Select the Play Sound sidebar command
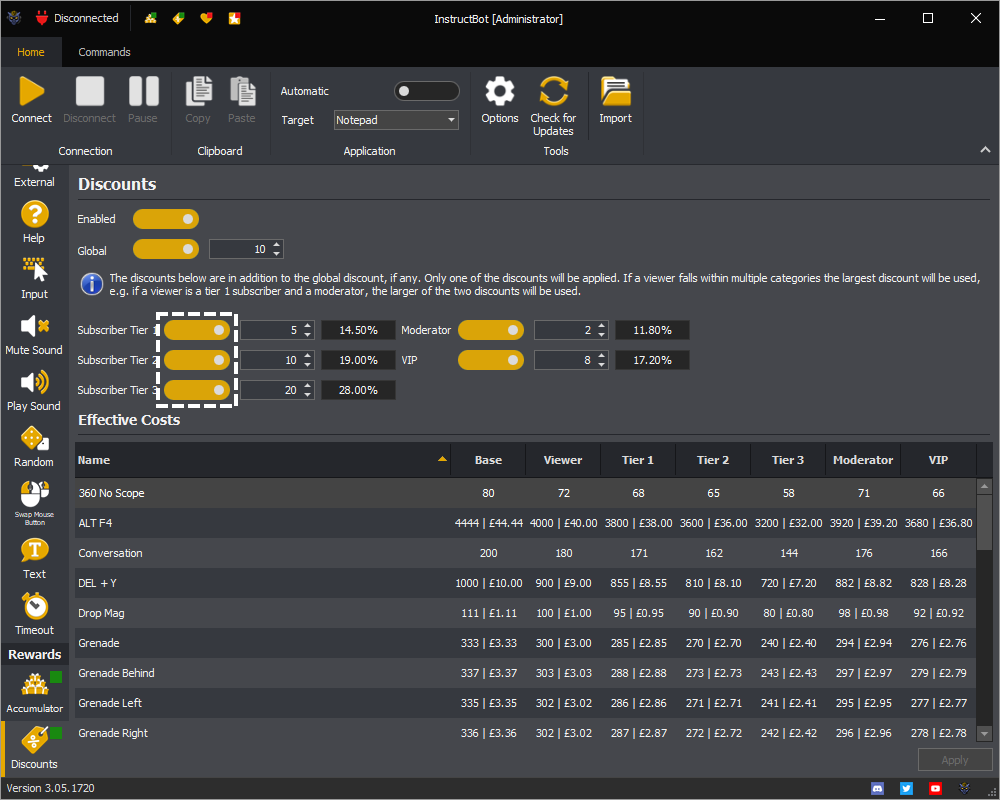The height and width of the screenshot is (800, 1000). click(x=34, y=390)
